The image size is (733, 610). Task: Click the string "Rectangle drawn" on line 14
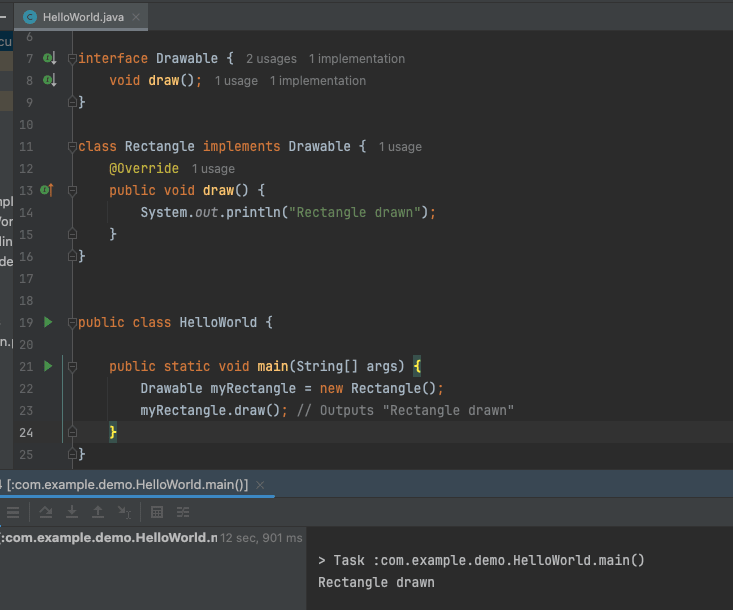355,212
